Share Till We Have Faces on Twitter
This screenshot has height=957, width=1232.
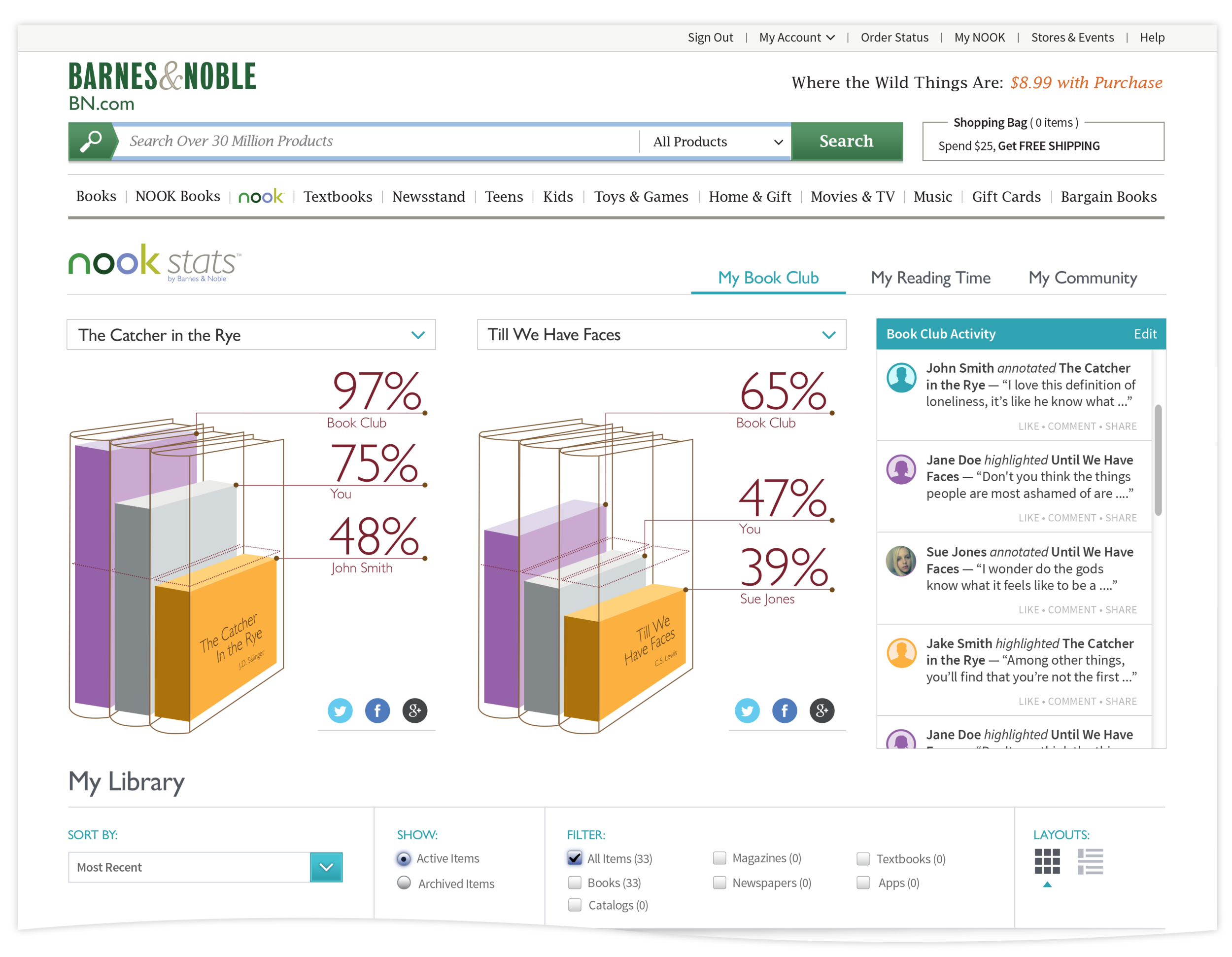tap(748, 710)
